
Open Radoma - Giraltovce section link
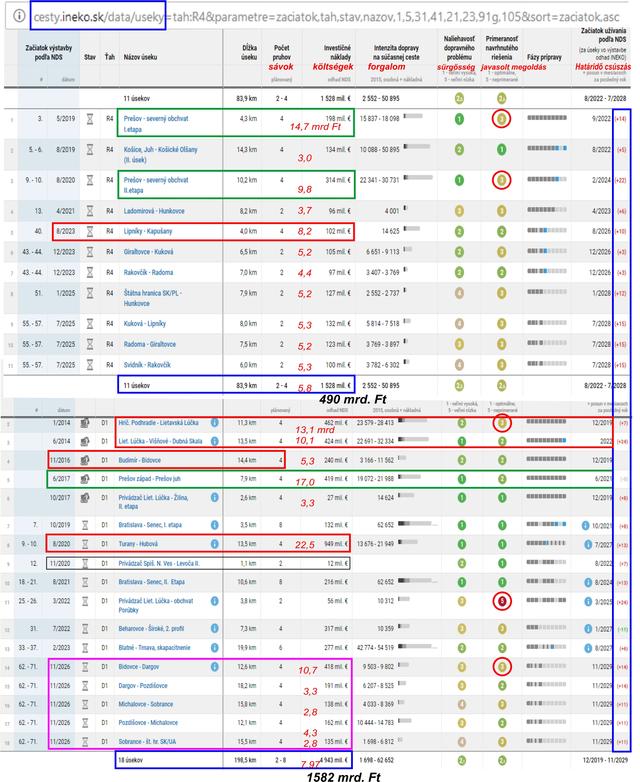pyautogui.click(x=150, y=344)
